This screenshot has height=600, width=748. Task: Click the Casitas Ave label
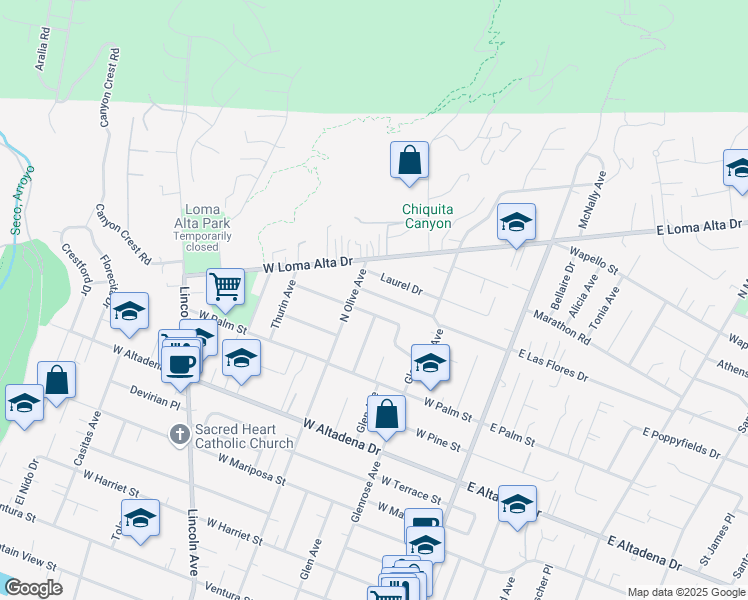click(x=87, y=438)
